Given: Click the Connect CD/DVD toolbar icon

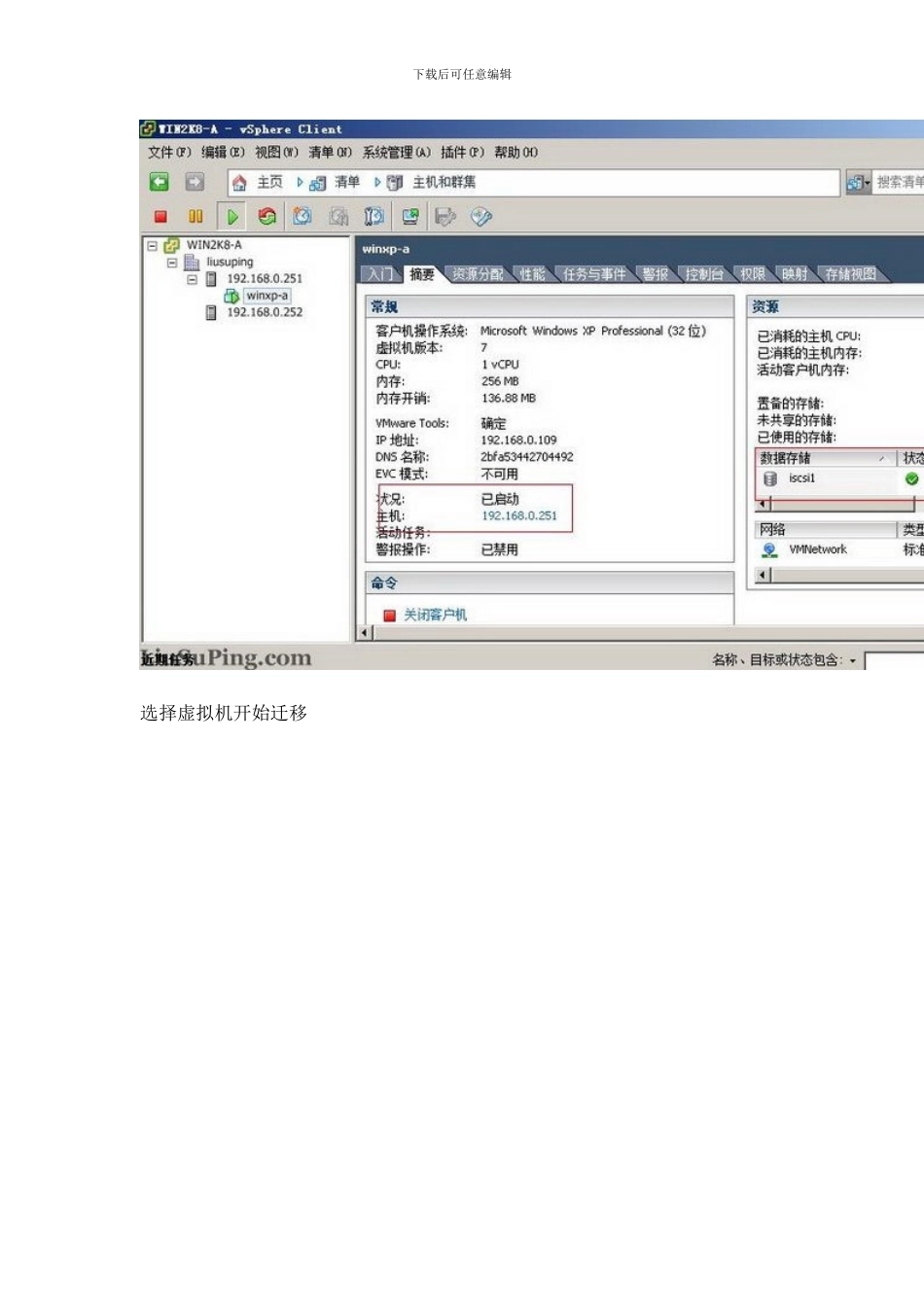Looking at the screenshot, I should click(x=481, y=216).
